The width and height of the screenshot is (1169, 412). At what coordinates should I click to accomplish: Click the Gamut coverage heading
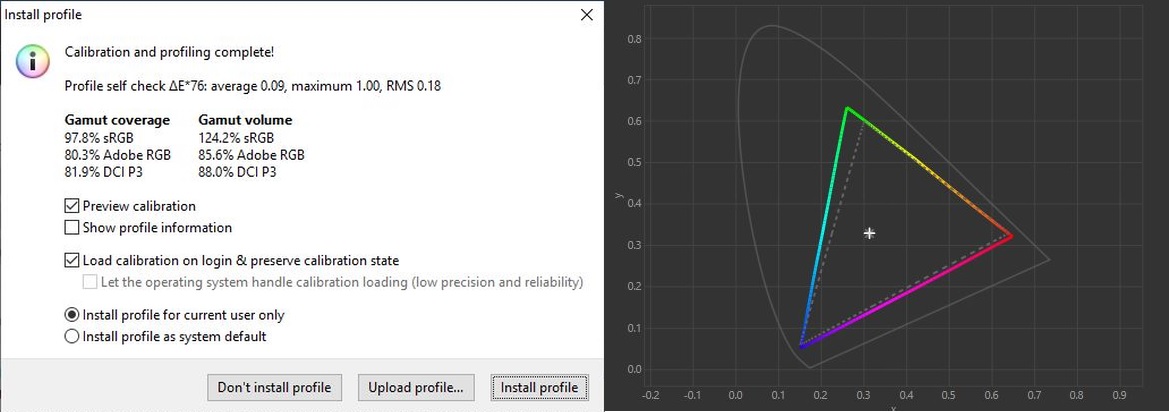117,120
